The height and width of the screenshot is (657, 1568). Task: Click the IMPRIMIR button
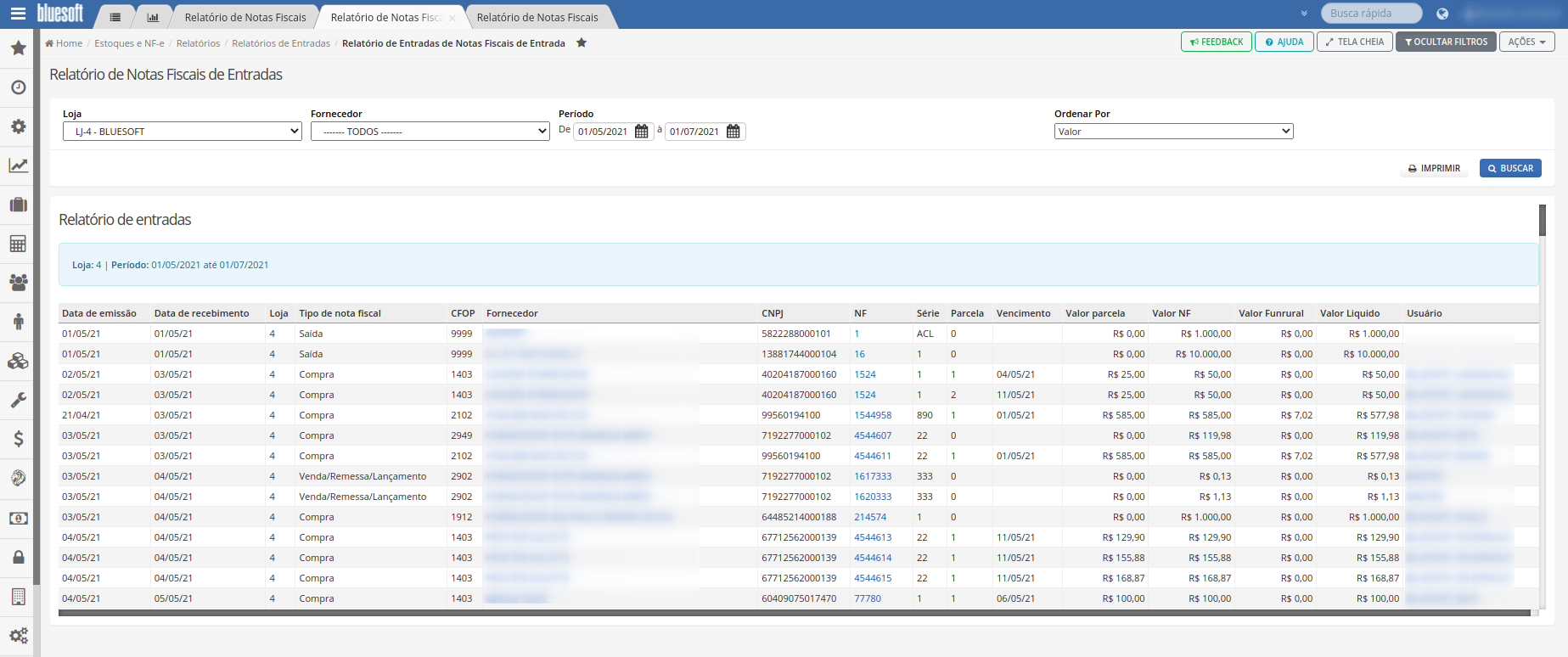pyautogui.click(x=1434, y=168)
